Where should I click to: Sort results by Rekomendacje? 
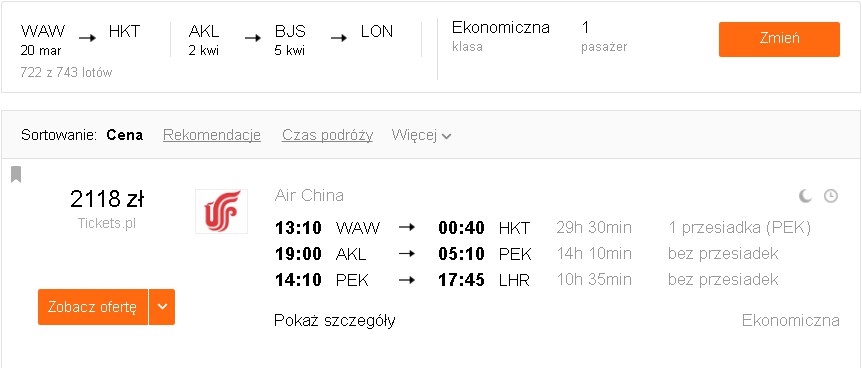212,135
